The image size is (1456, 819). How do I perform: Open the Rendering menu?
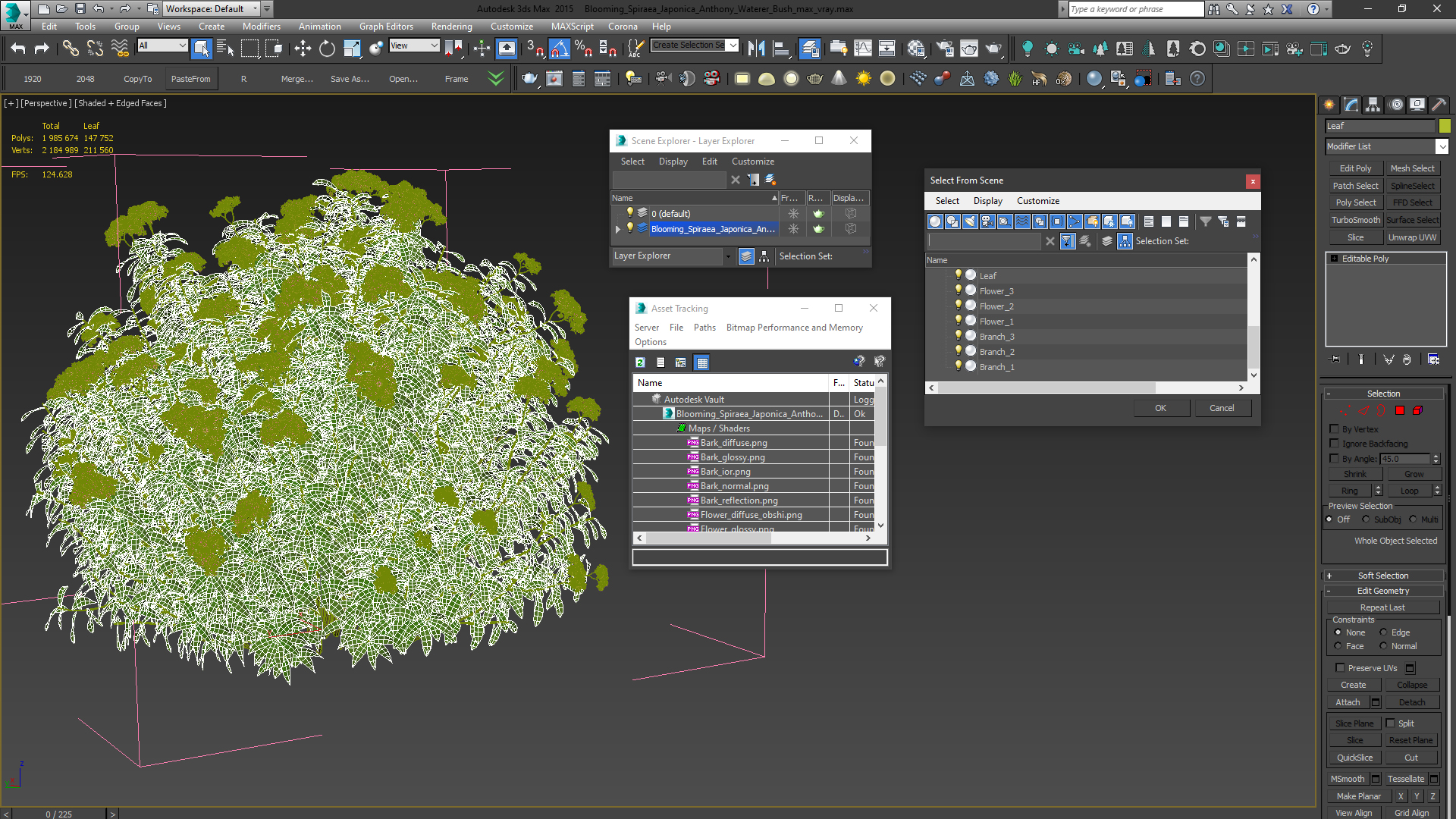click(x=451, y=27)
